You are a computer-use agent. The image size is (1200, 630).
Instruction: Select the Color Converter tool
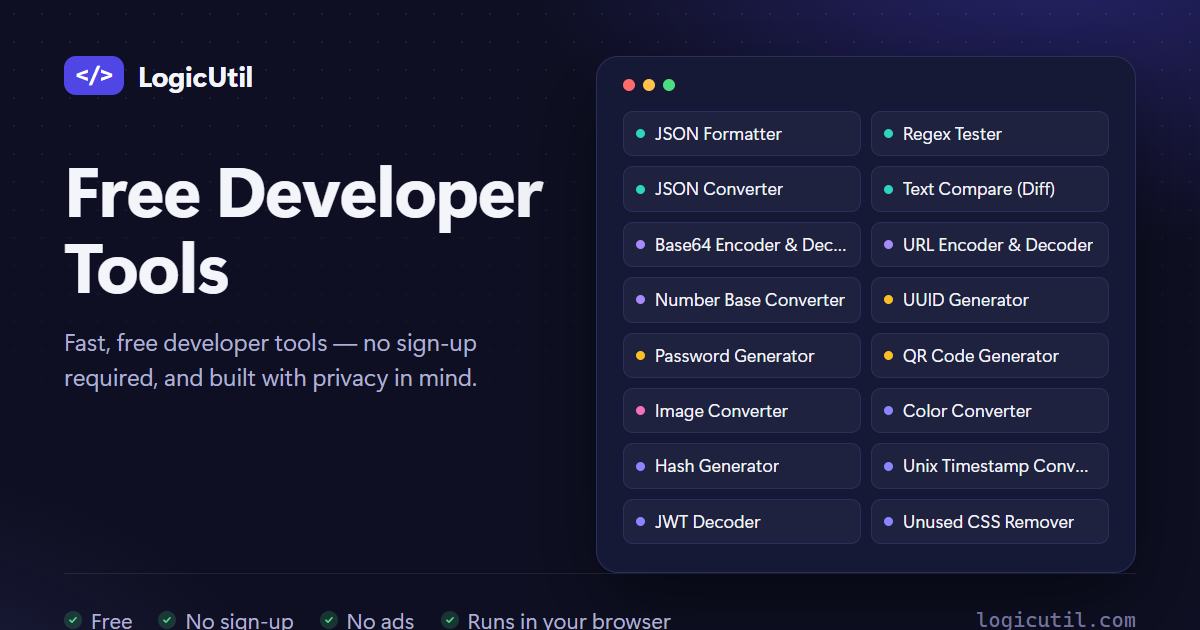click(x=990, y=411)
